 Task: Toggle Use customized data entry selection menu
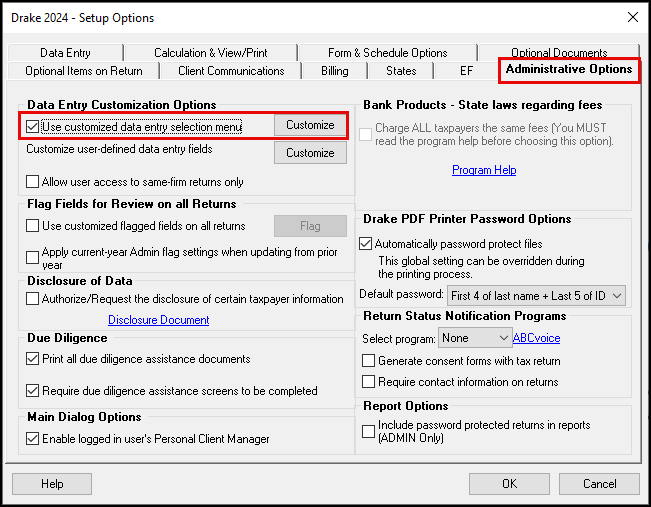32,126
